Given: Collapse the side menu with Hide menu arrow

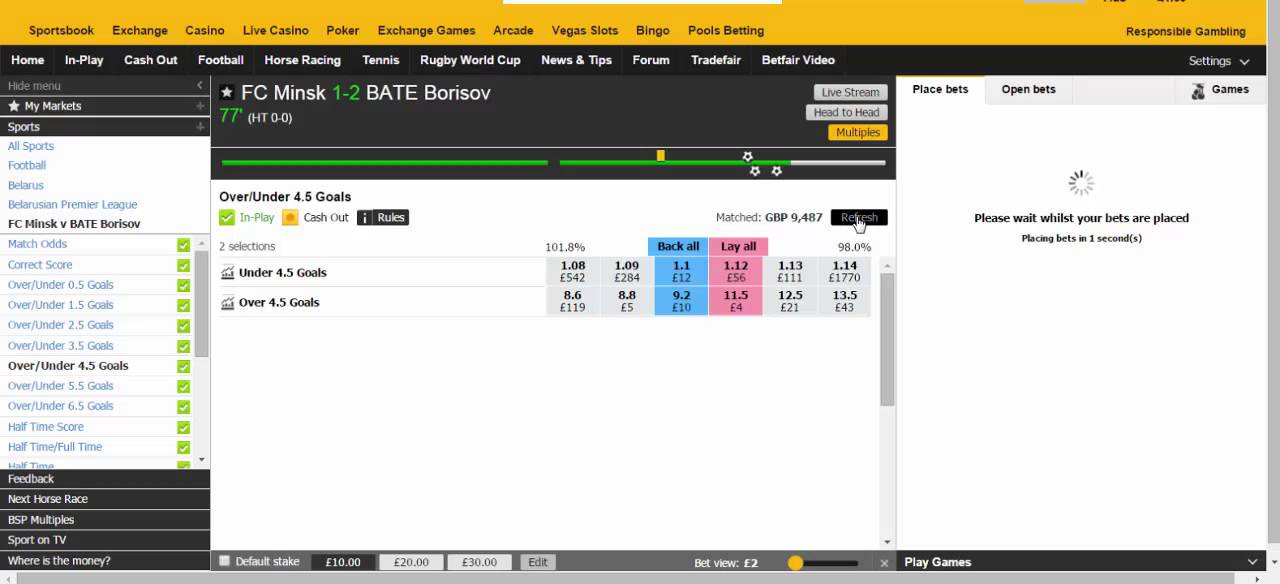Looking at the screenshot, I should pyautogui.click(x=199, y=86).
